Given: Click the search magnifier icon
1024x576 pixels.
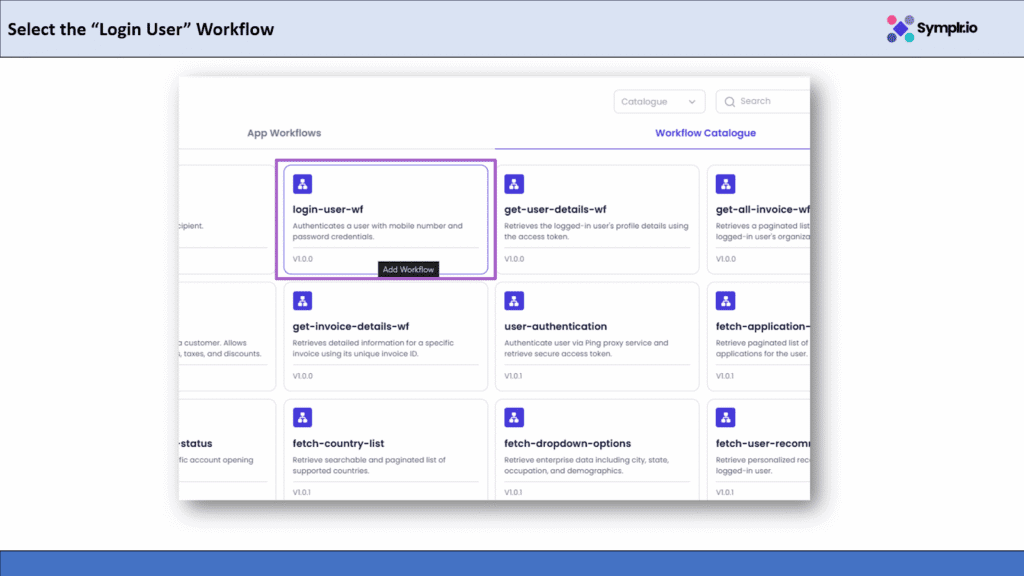Looking at the screenshot, I should pos(730,102).
